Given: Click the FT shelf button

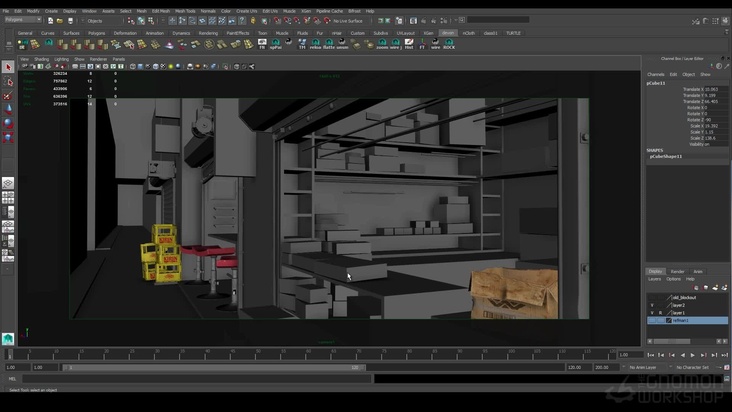Looking at the screenshot, I should 422,44.
